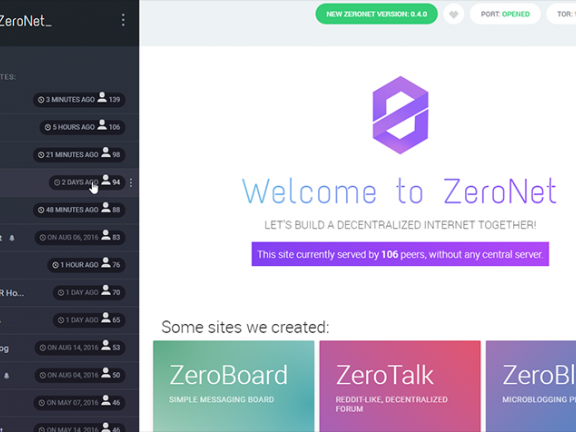Image resolution: width=576 pixels, height=432 pixels.
Task: Click the peers person icon beside 106 in sidebar
Action: click(x=102, y=125)
